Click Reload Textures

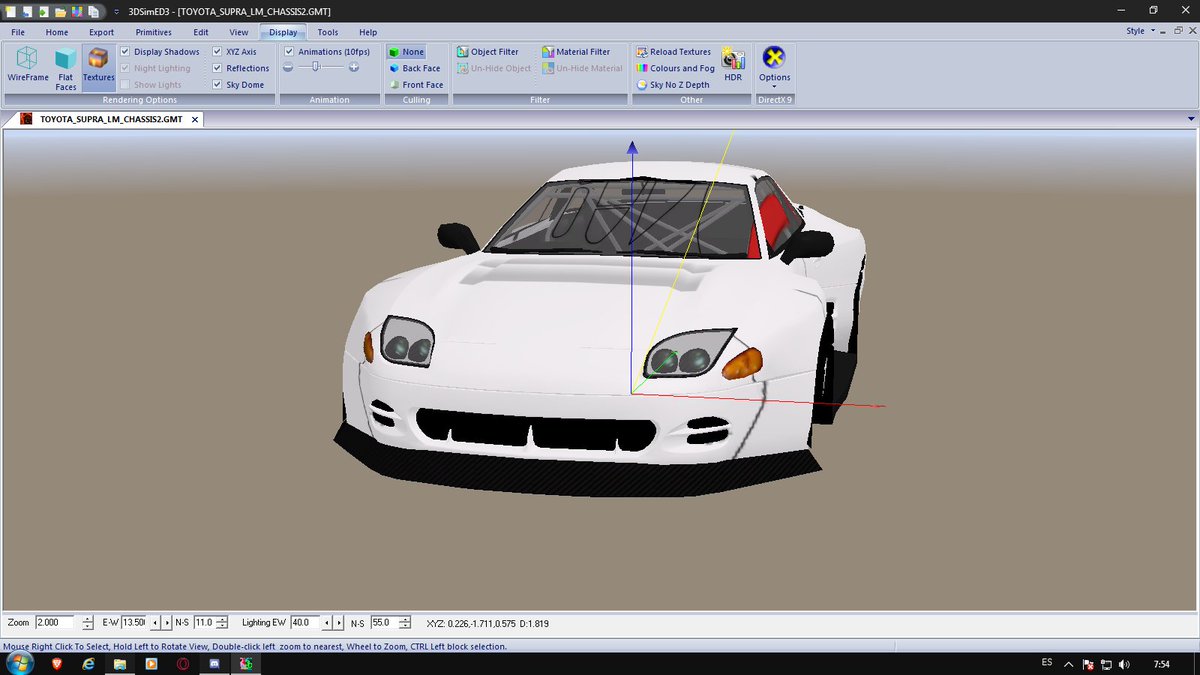coord(673,52)
